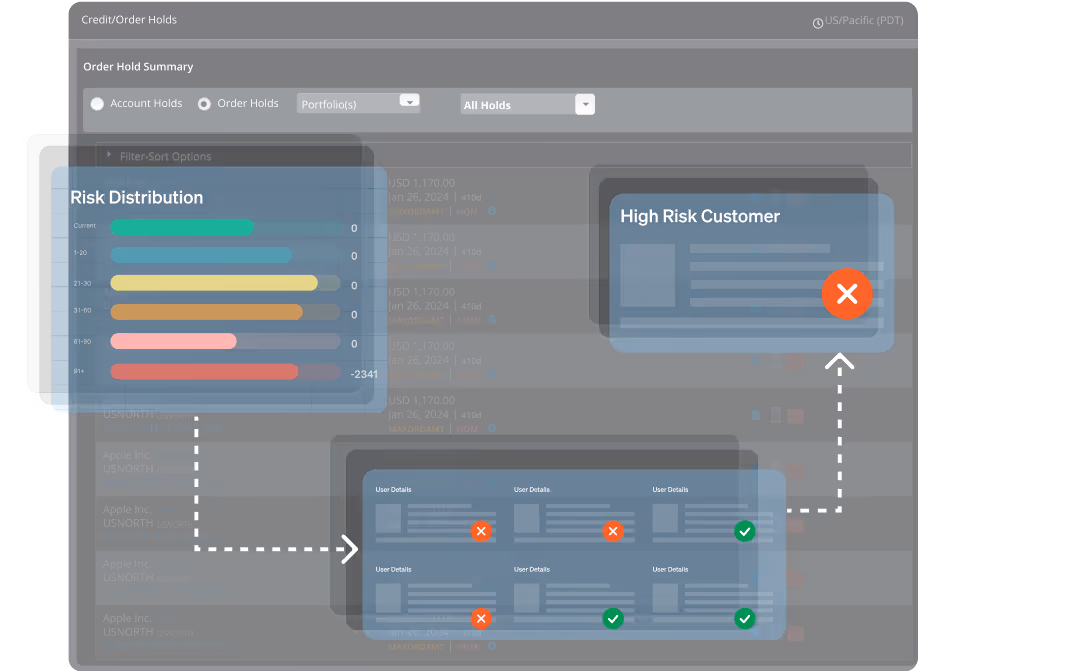1082x671 pixels.
Task: Click the -2341 value in Risk Distribution
Action: point(364,374)
